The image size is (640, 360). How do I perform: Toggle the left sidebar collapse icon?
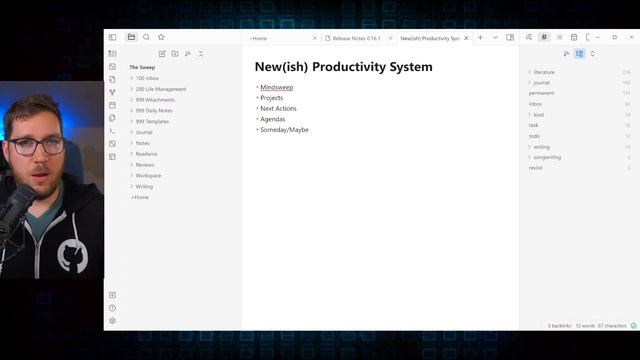113,37
